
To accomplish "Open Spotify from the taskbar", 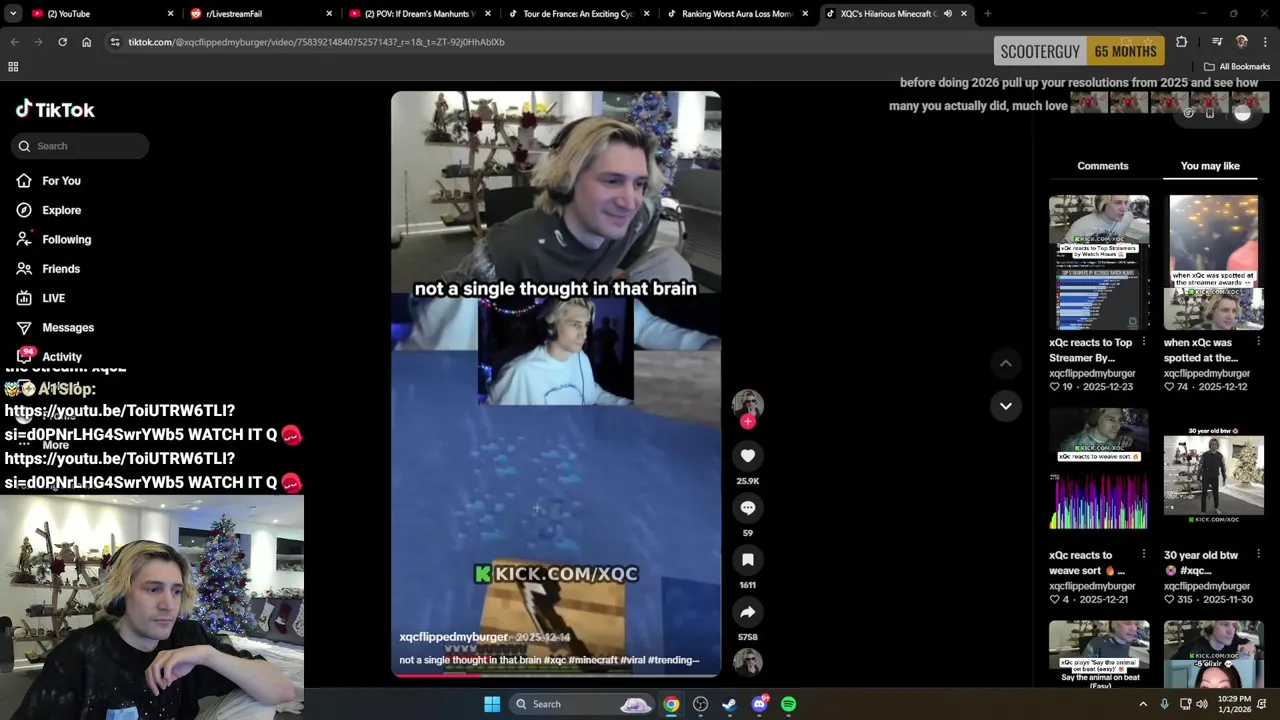I will (788, 704).
